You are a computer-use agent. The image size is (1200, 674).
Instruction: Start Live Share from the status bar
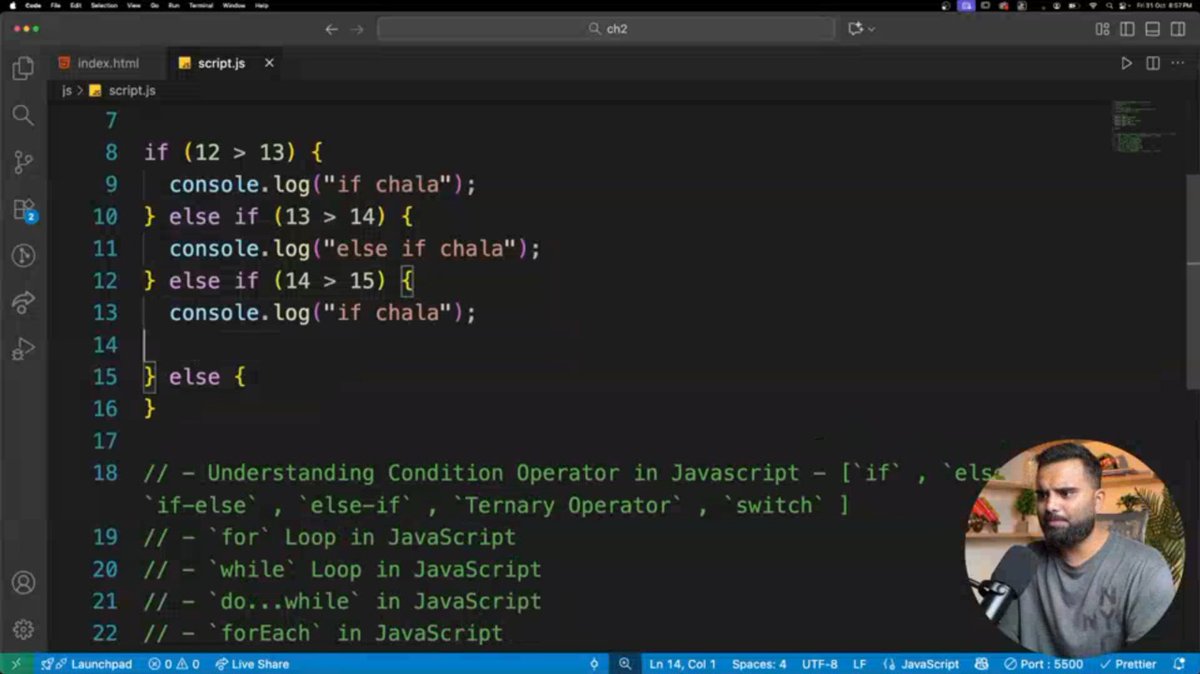click(x=251, y=664)
